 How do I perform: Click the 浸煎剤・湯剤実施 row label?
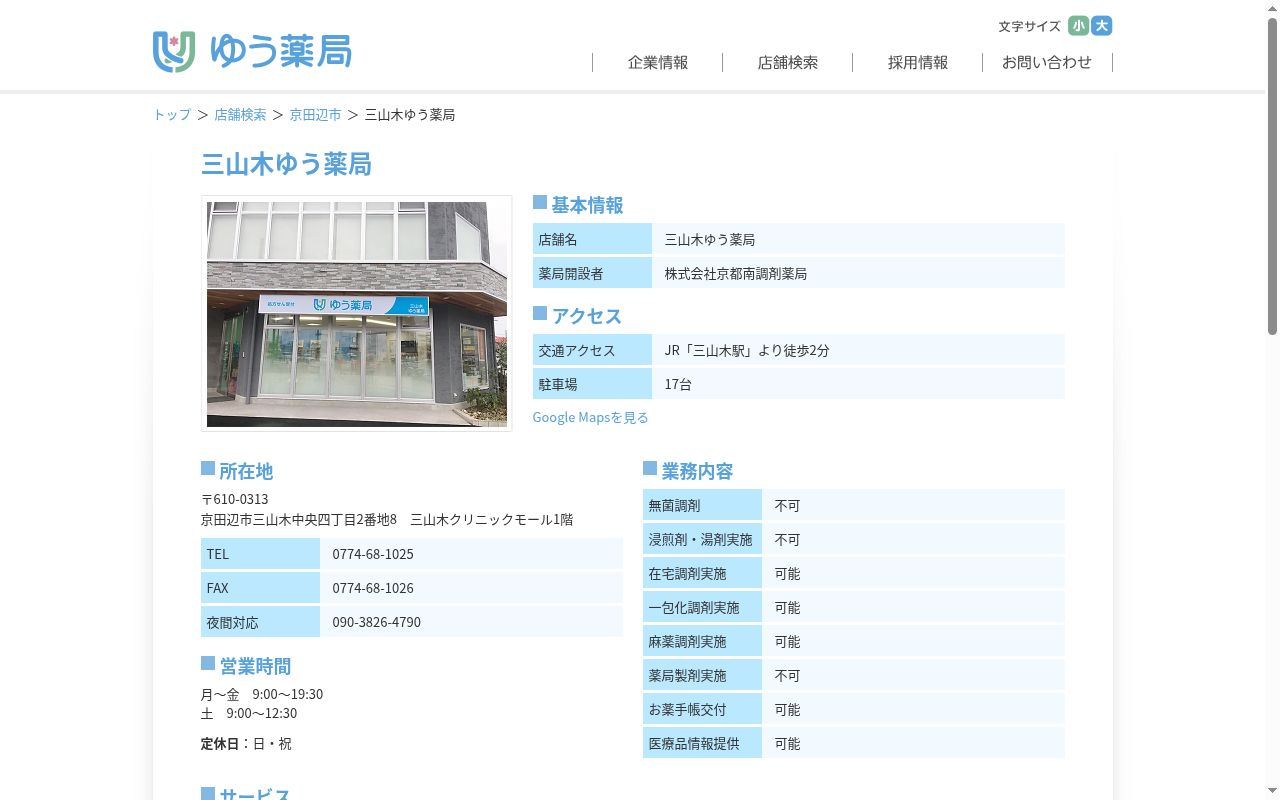point(702,540)
